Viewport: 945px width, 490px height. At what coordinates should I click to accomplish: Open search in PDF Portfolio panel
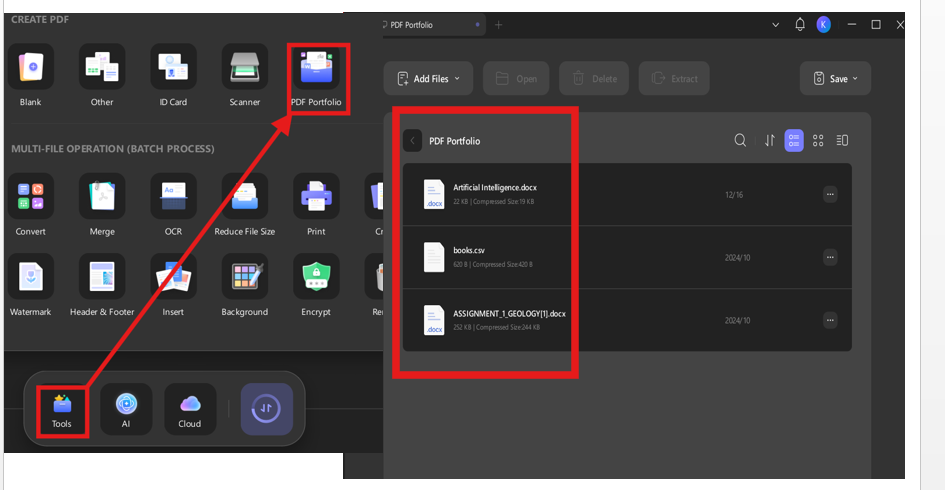coord(740,140)
